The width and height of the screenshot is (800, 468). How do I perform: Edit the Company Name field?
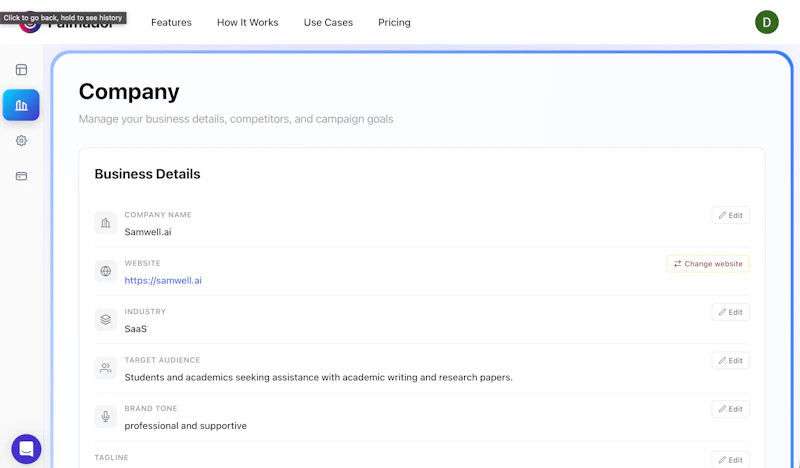pyautogui.click(x=731, y=215)
